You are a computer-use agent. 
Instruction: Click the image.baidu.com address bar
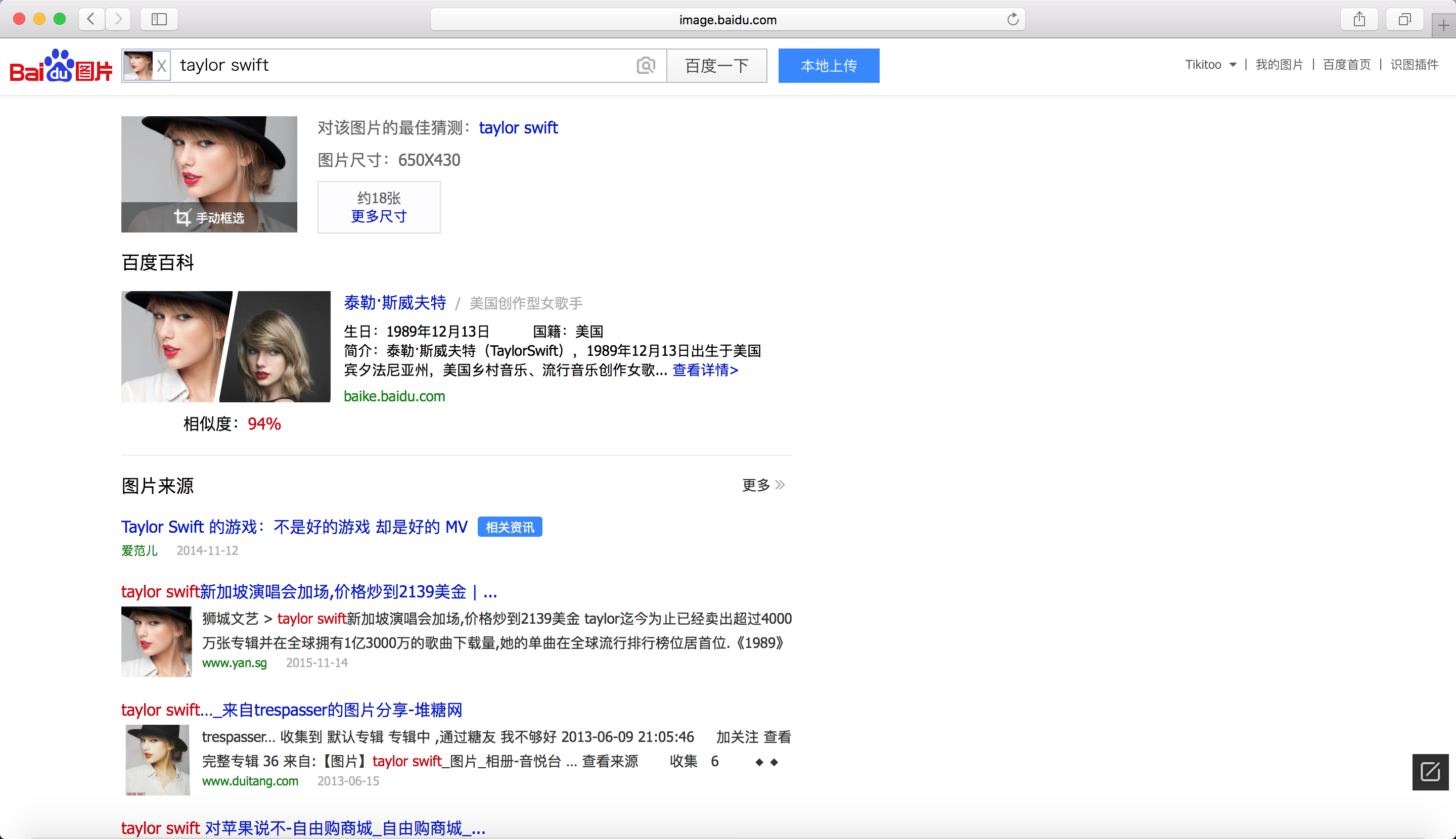727,20
